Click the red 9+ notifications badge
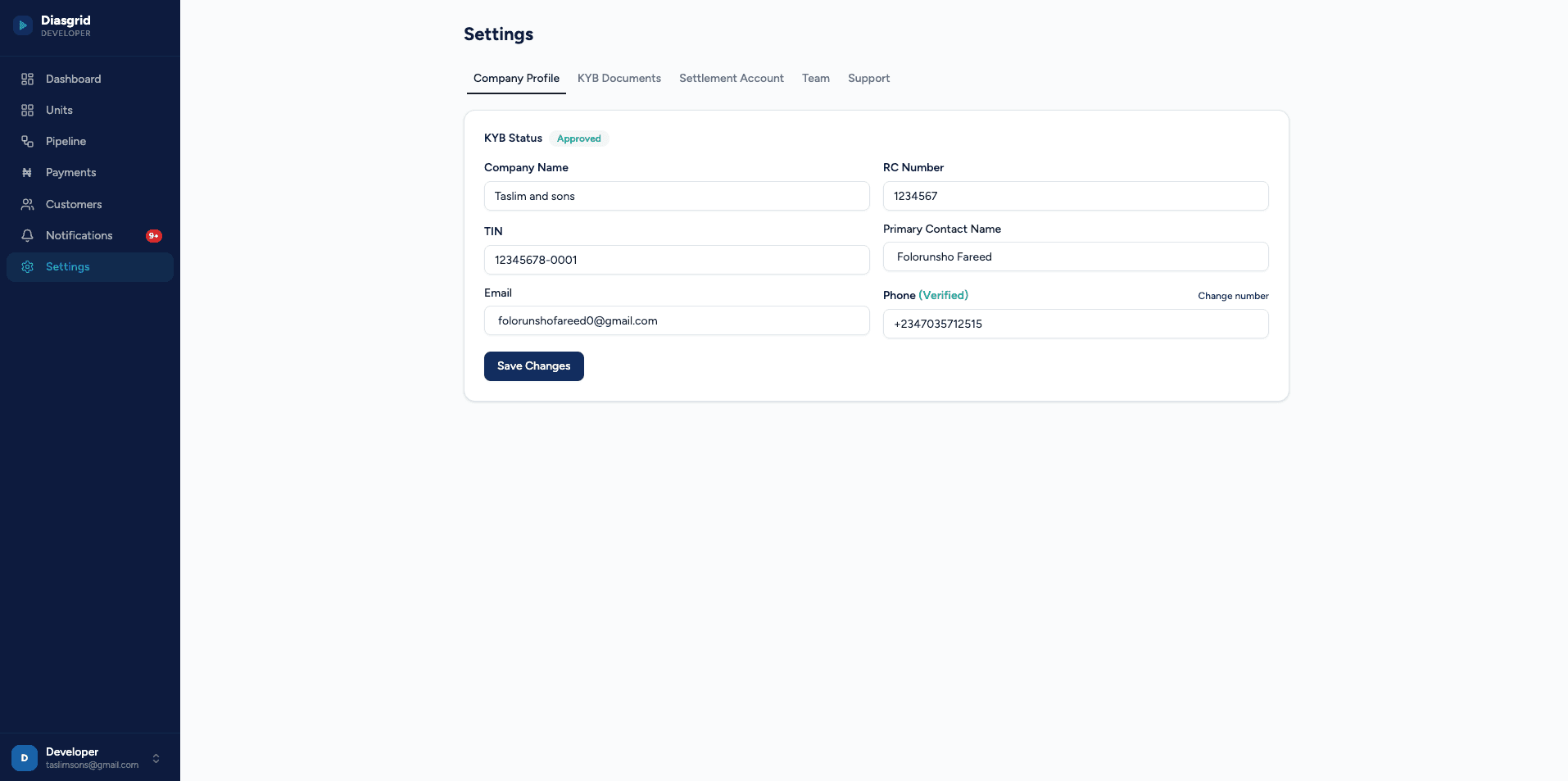The height and width of the screenshot is (781, 1568). click(154, 236)
